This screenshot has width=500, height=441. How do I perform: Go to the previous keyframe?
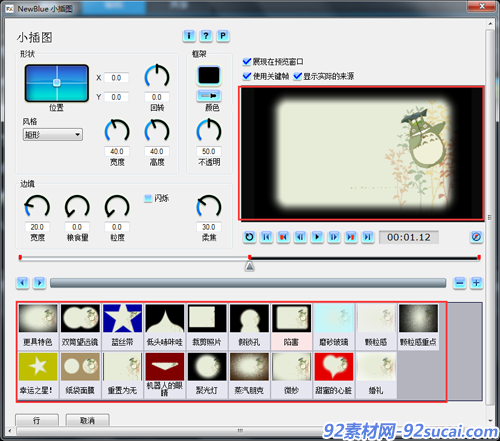click(x=283, y=237)
